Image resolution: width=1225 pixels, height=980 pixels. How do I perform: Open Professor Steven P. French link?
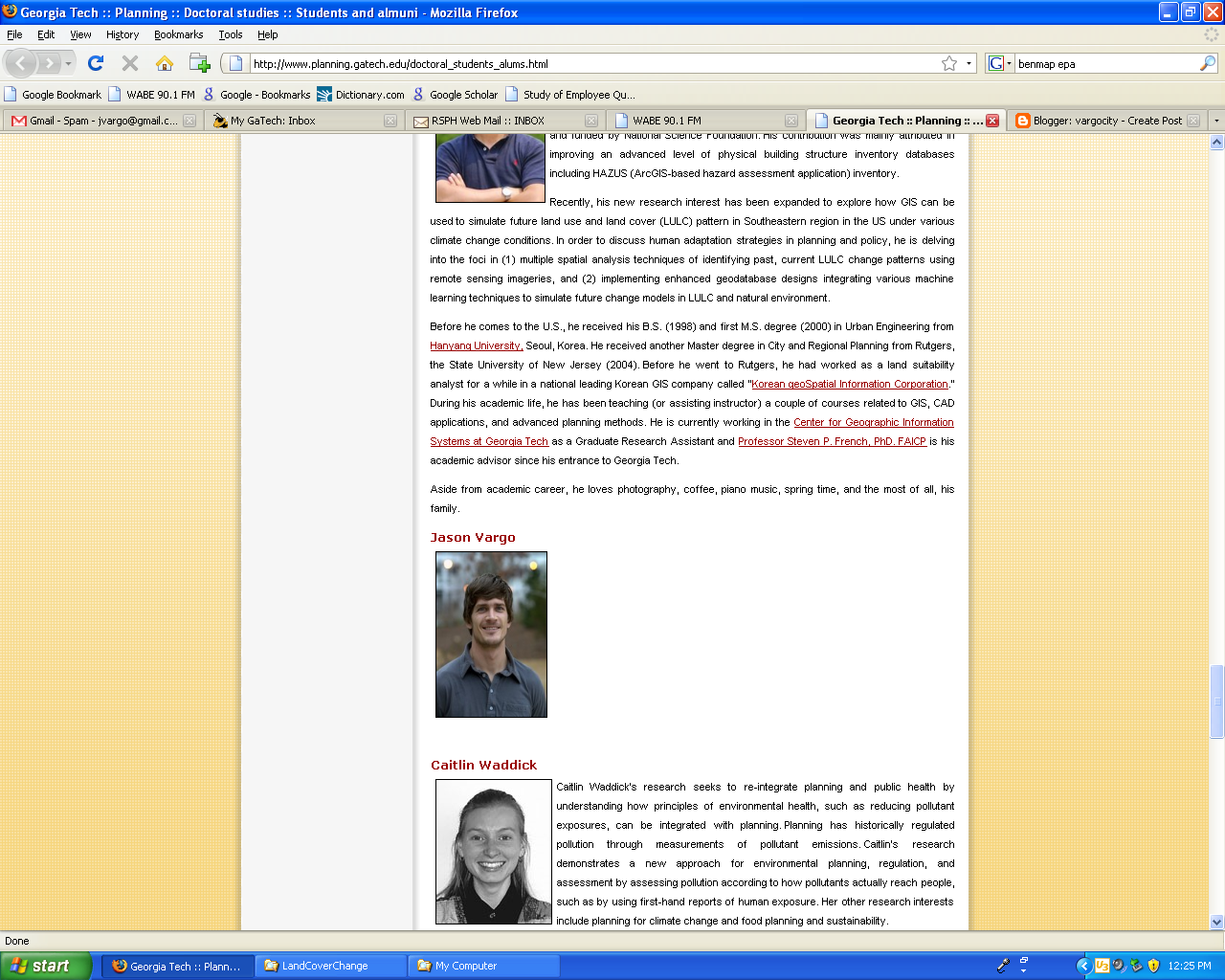832,441
